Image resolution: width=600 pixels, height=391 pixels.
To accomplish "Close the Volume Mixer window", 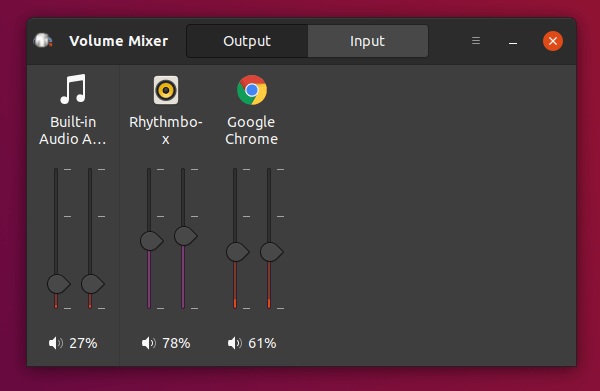I will click(553, 41).
